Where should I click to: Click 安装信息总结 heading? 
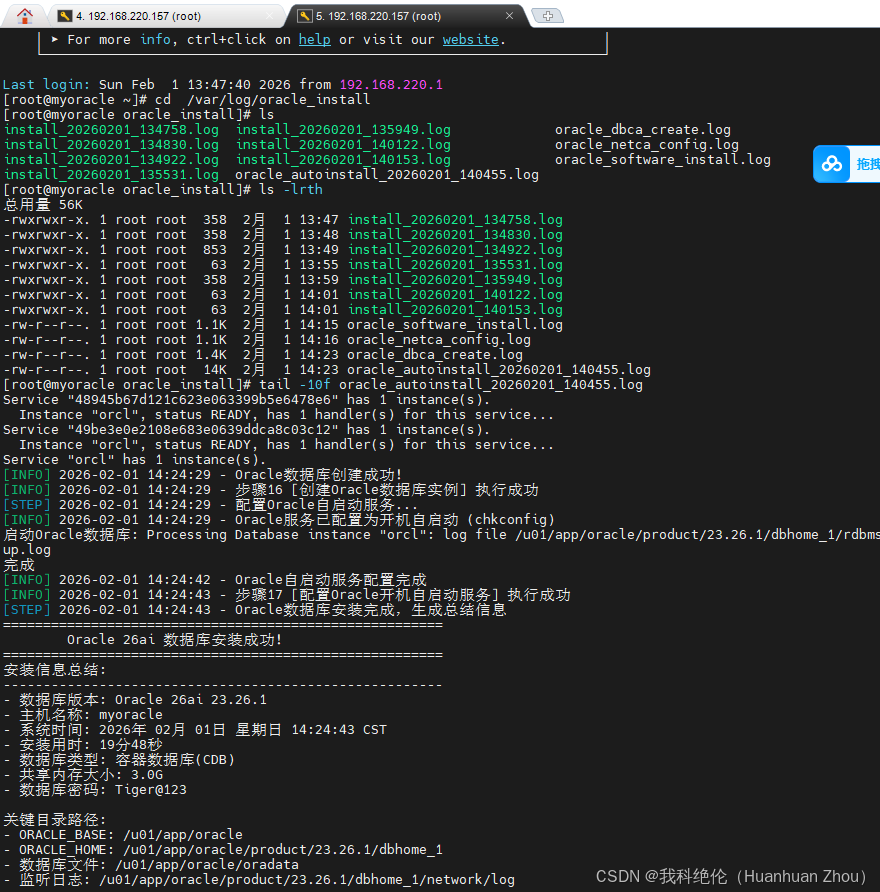(55, 670)
